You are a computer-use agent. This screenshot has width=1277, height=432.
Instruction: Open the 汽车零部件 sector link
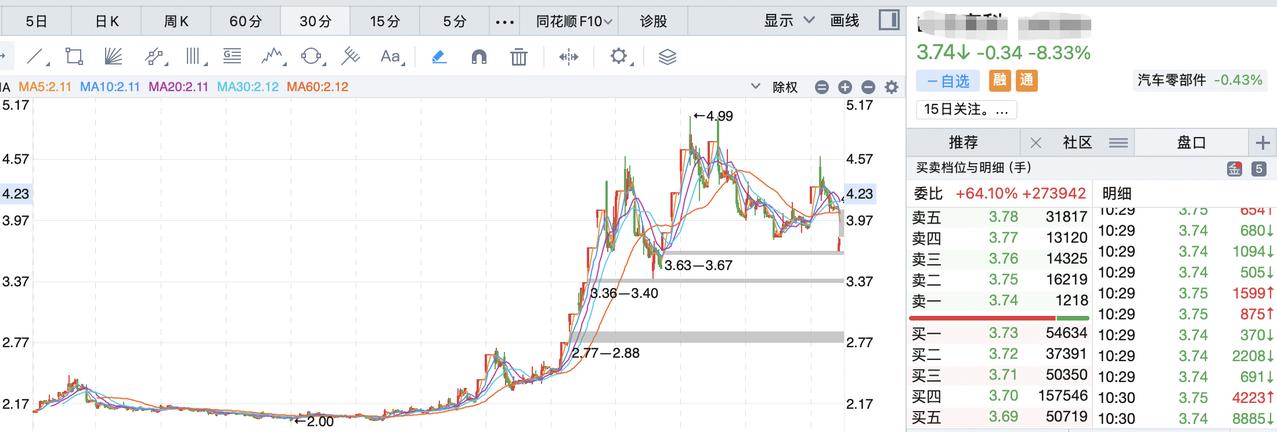pos(1200,80)
